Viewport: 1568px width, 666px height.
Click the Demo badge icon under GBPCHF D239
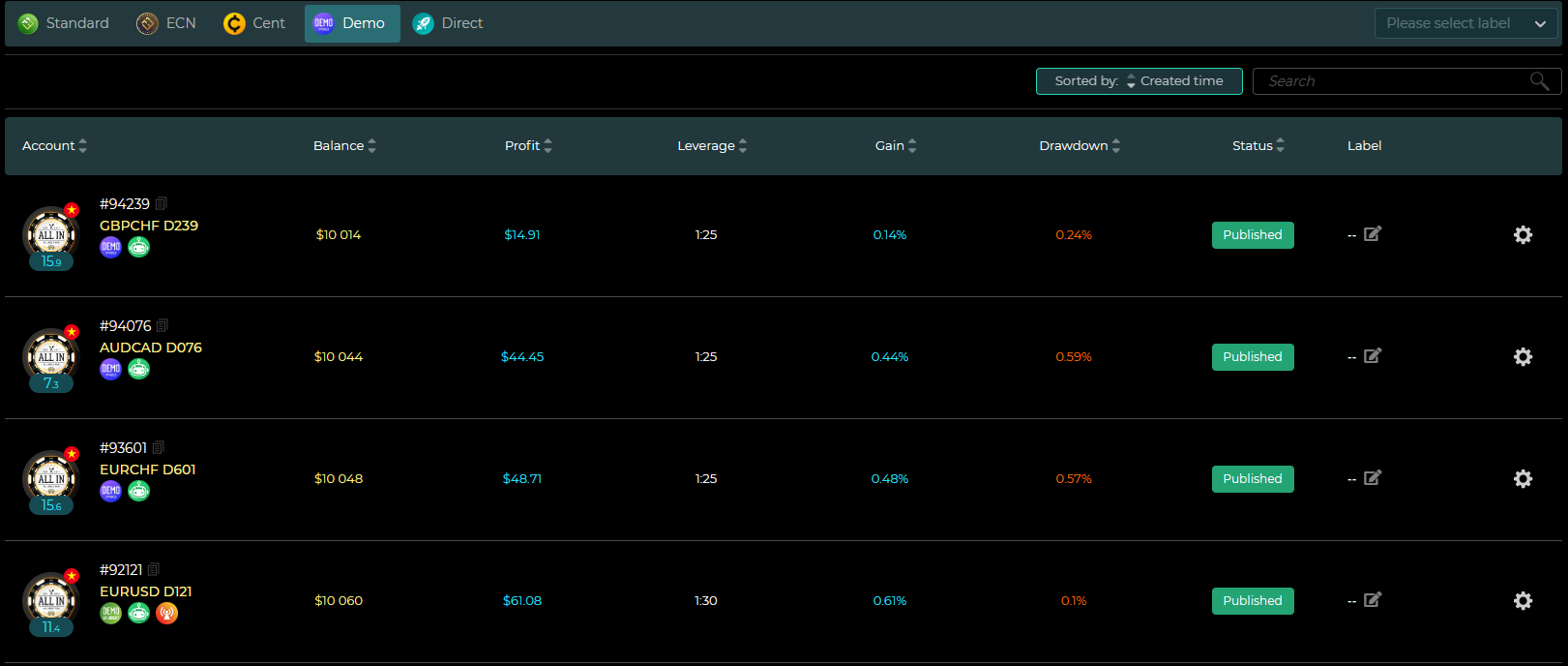pyautogui.click(x=111, y=248)
